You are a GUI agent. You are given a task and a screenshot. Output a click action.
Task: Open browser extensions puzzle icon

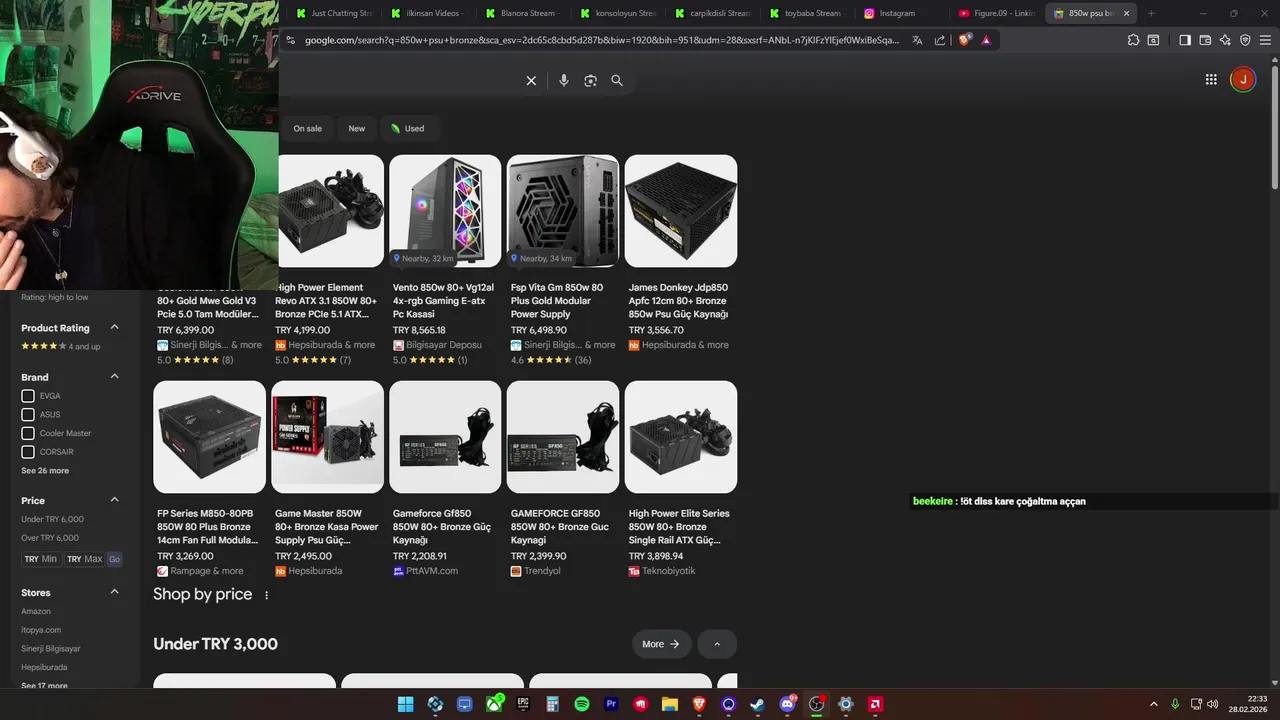1133,40
